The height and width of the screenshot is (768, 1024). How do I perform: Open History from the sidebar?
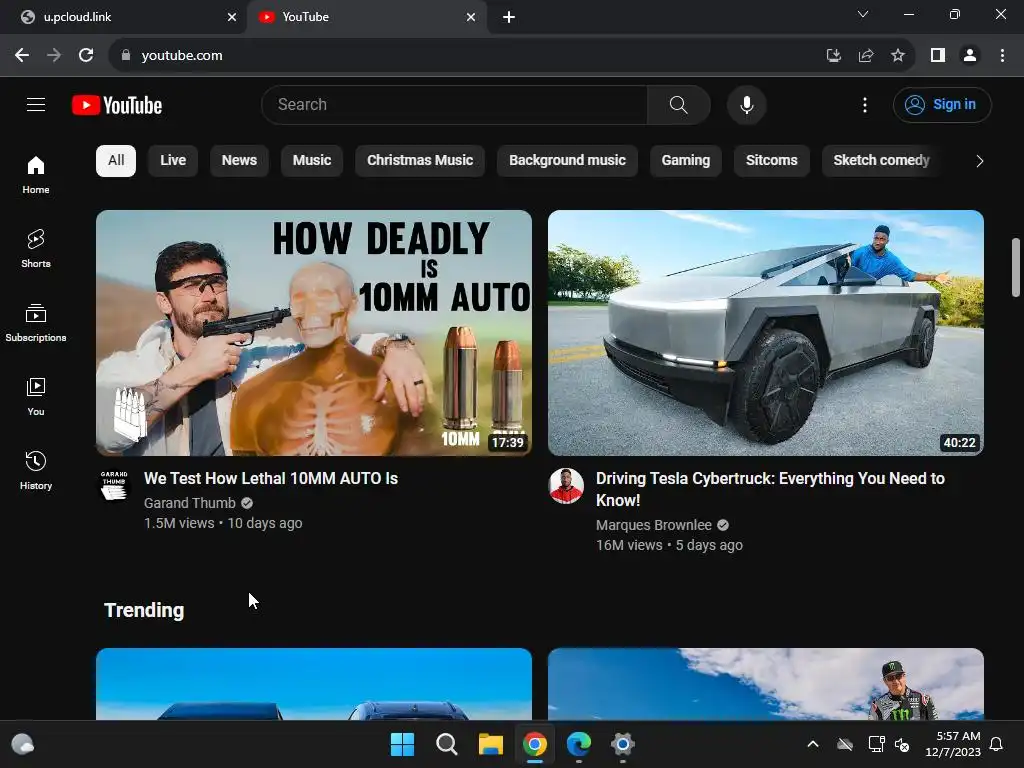coord(36,470)
